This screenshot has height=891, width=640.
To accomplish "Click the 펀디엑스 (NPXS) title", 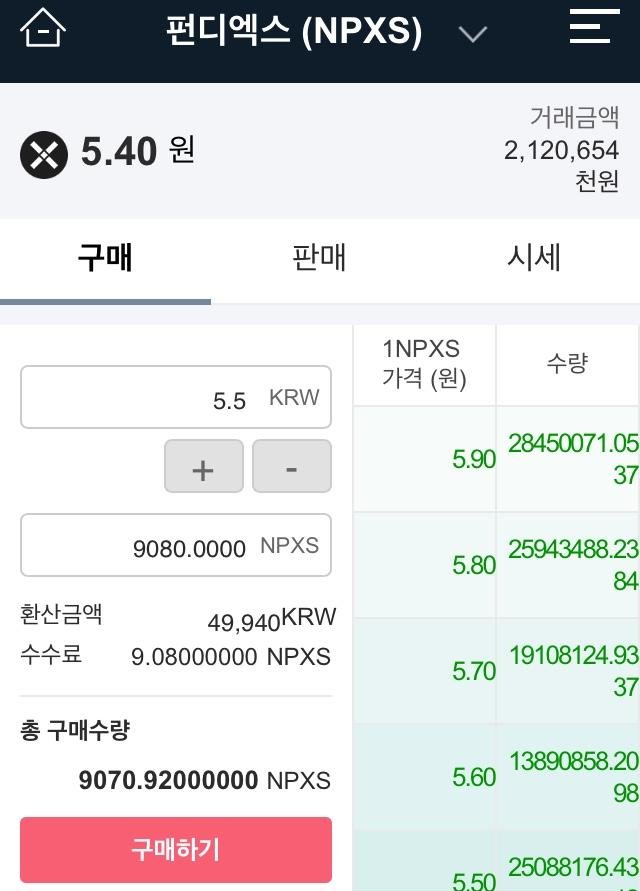I will 294,31.
